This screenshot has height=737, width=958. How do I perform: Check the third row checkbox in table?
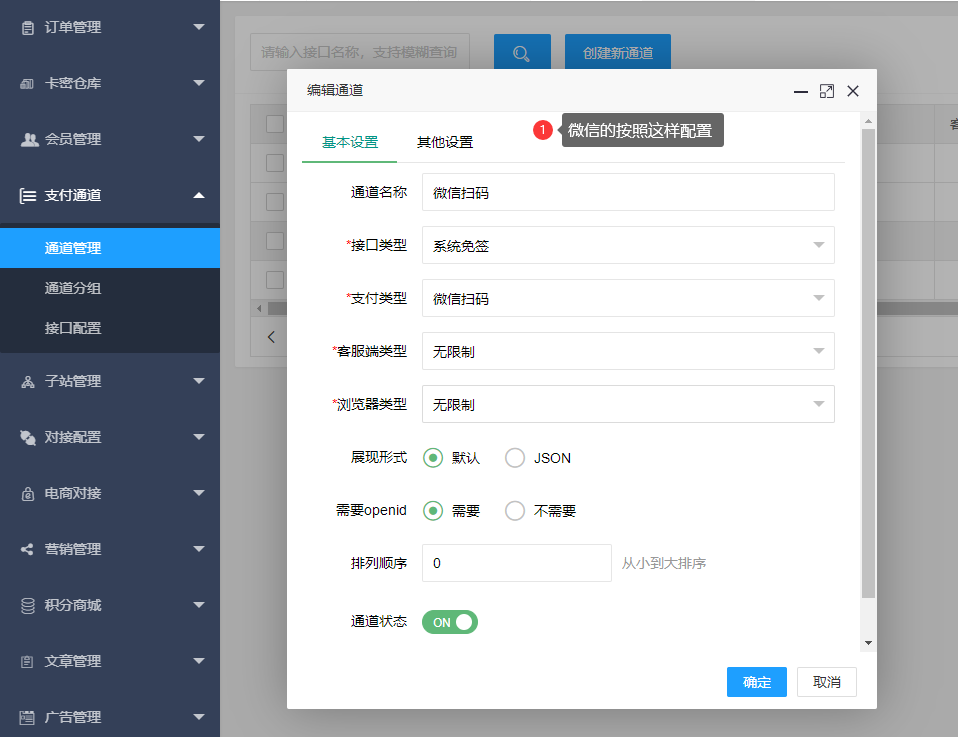[x=275, y=241]
